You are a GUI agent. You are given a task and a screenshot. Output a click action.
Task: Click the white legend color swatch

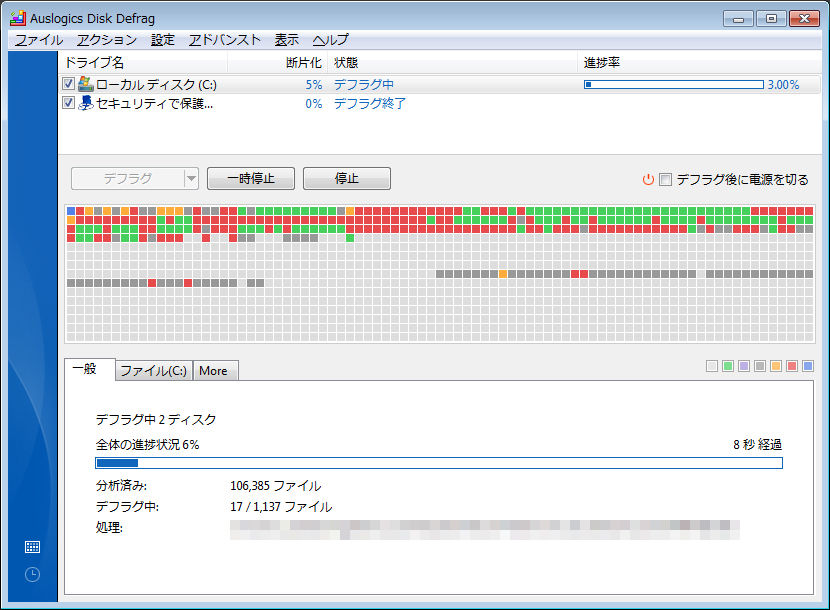[712, 366]
